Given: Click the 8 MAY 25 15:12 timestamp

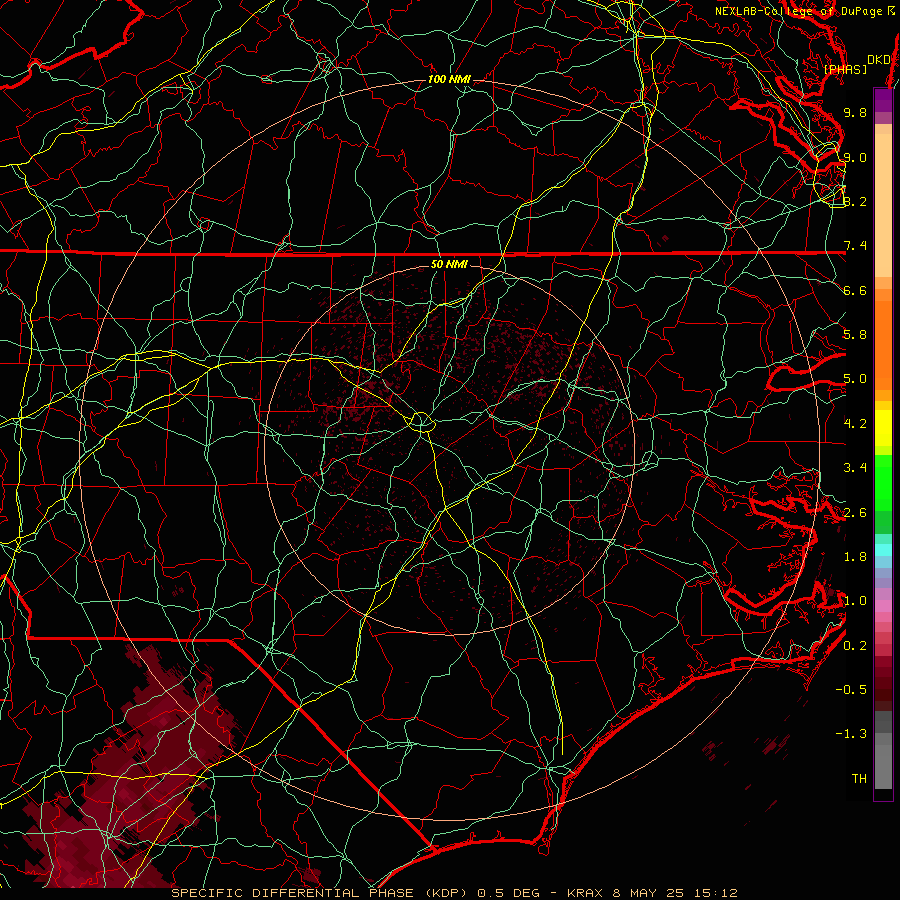Looking at the screenshot, I should click(675, 893).
